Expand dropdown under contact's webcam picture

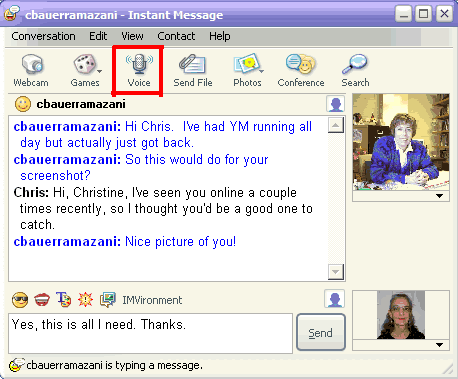pos(439,196)
